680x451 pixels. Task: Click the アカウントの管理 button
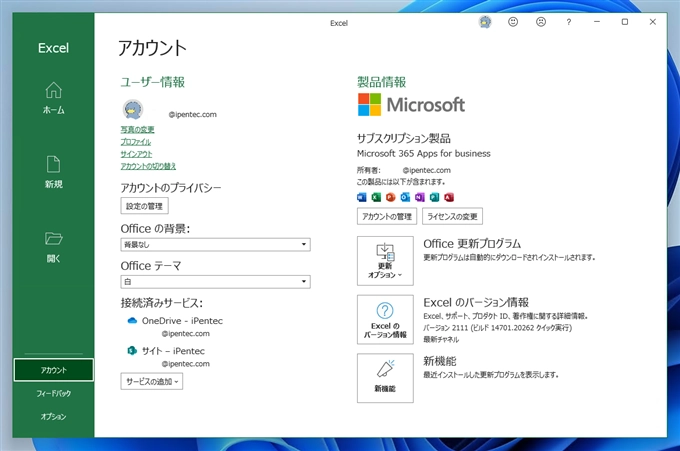(x=387, y=216)
